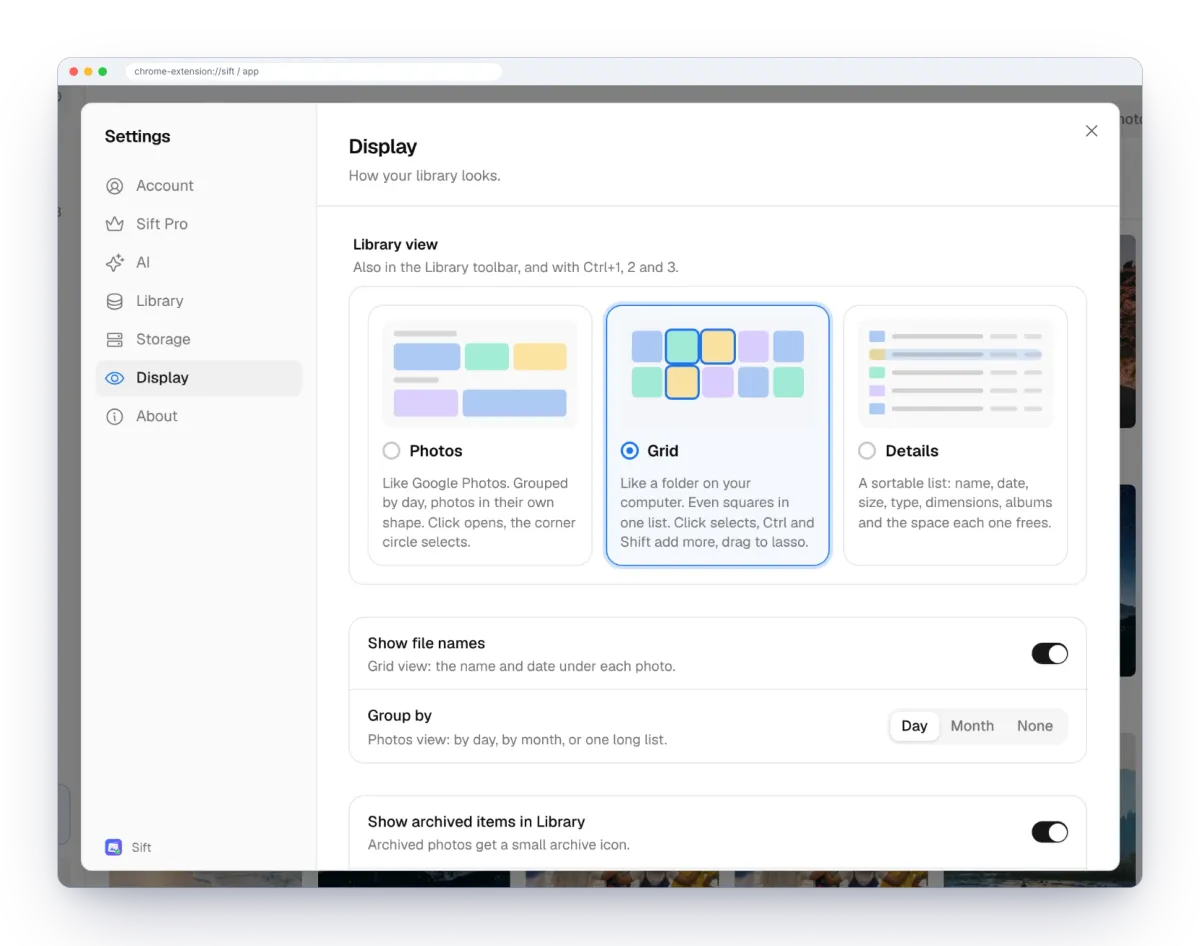Close the Settings dialog with X
Image resolution: width=1200 pixels, height=946 pixels.
[x=1091, y=131]
